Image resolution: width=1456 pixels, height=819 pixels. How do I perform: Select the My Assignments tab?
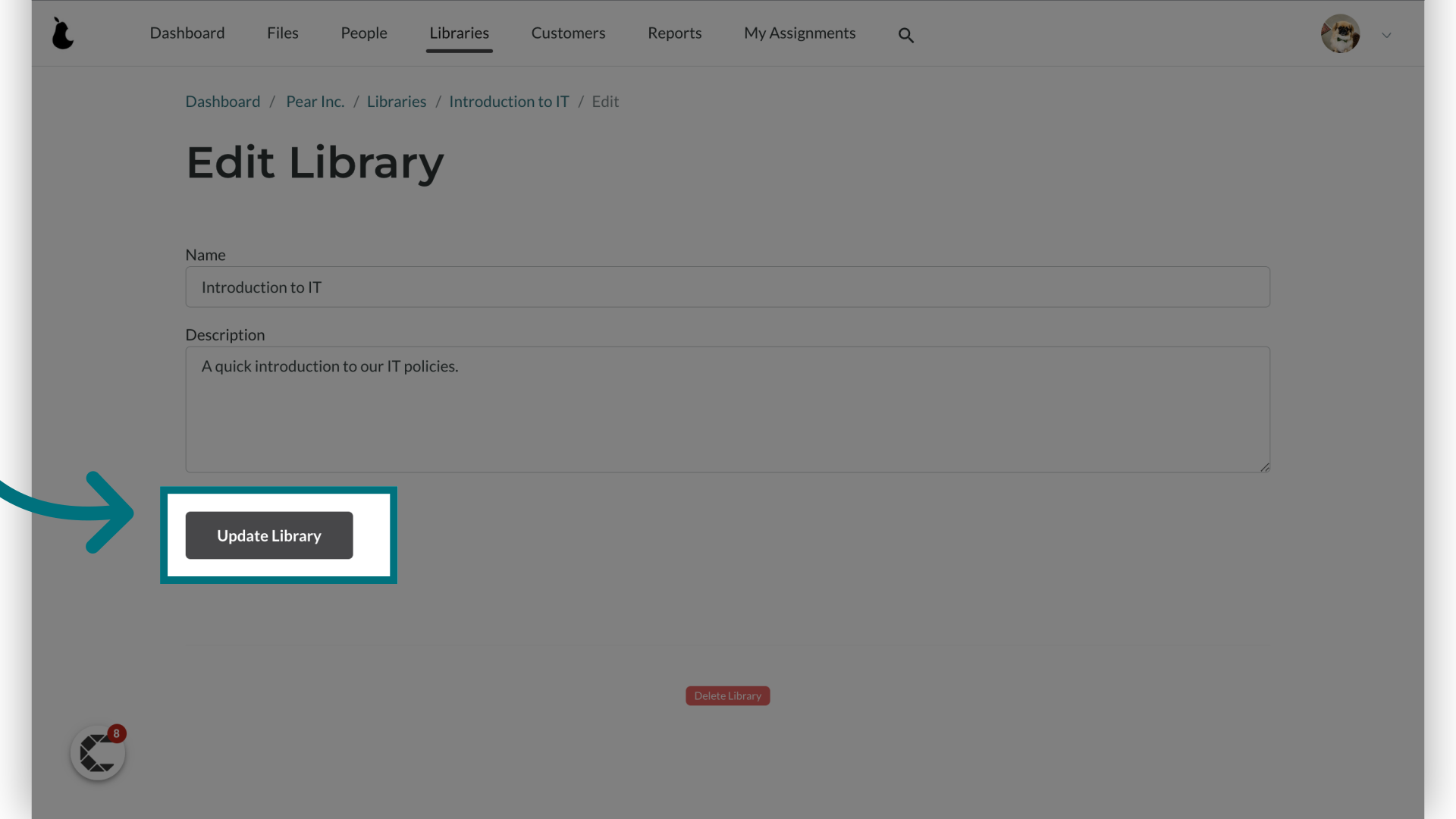click(800, 33)
